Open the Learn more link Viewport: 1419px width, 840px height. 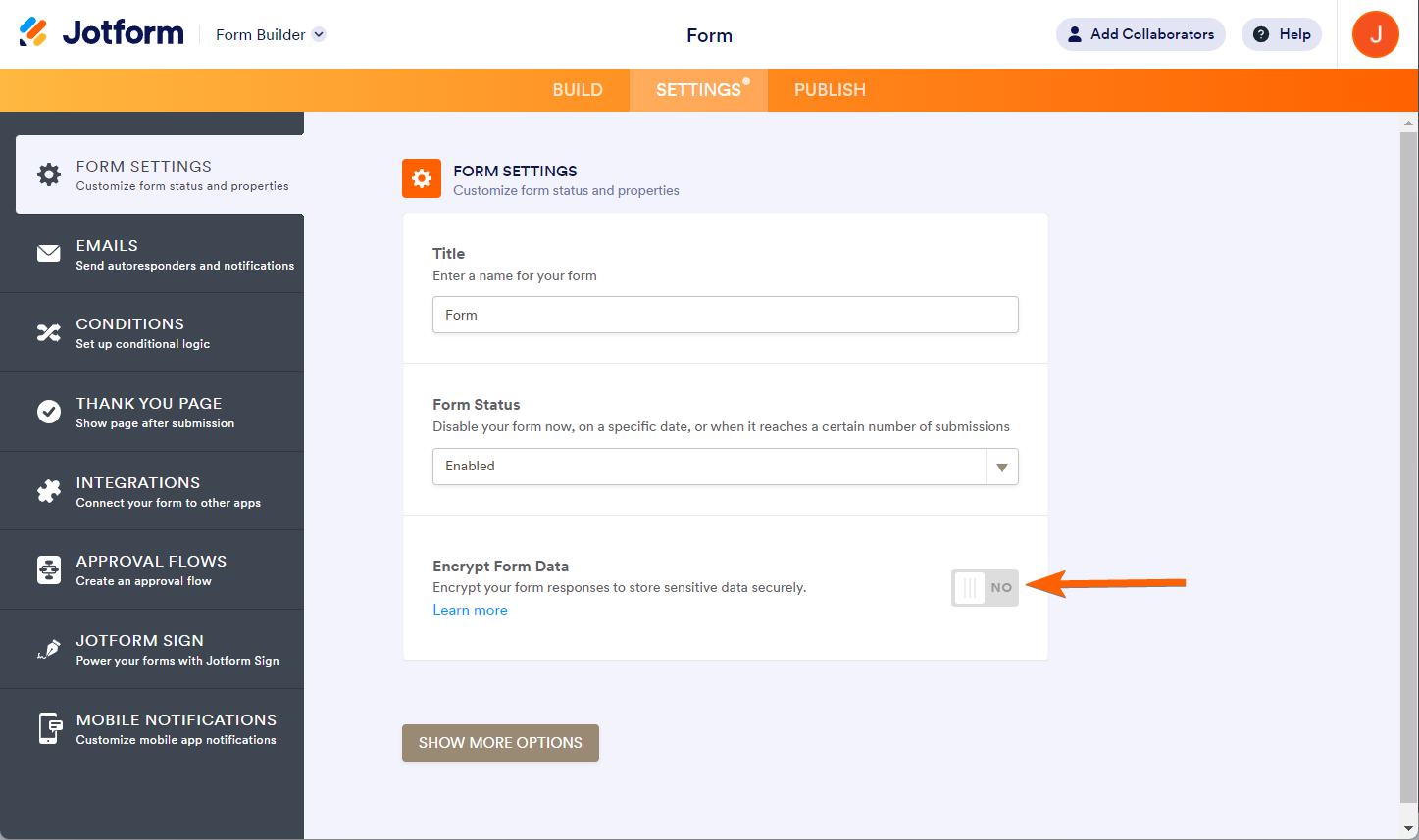tap(471, 610)
